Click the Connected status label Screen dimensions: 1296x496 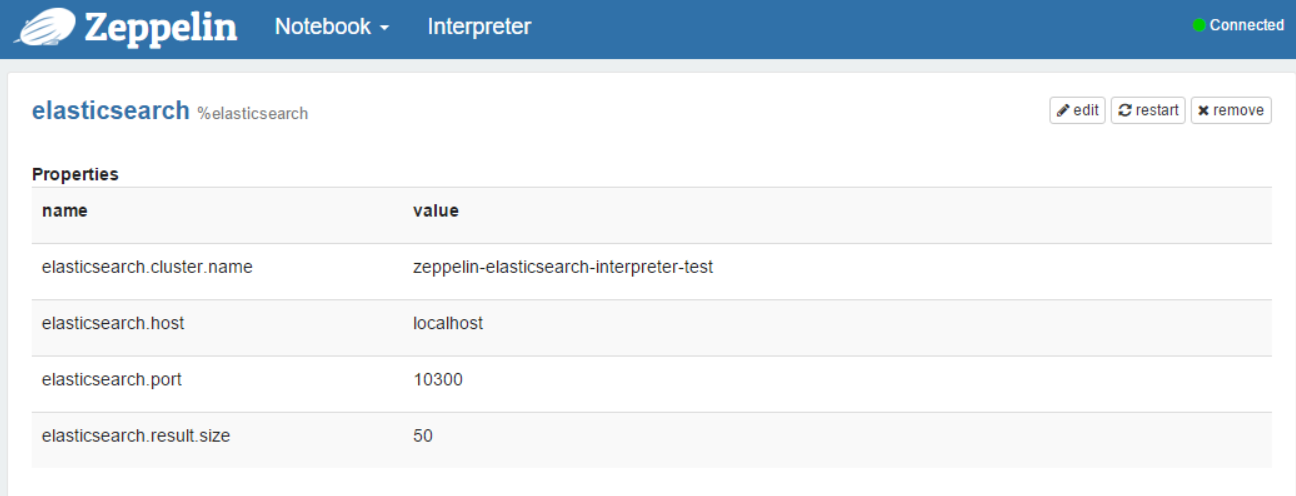(x=1246, y=26)
